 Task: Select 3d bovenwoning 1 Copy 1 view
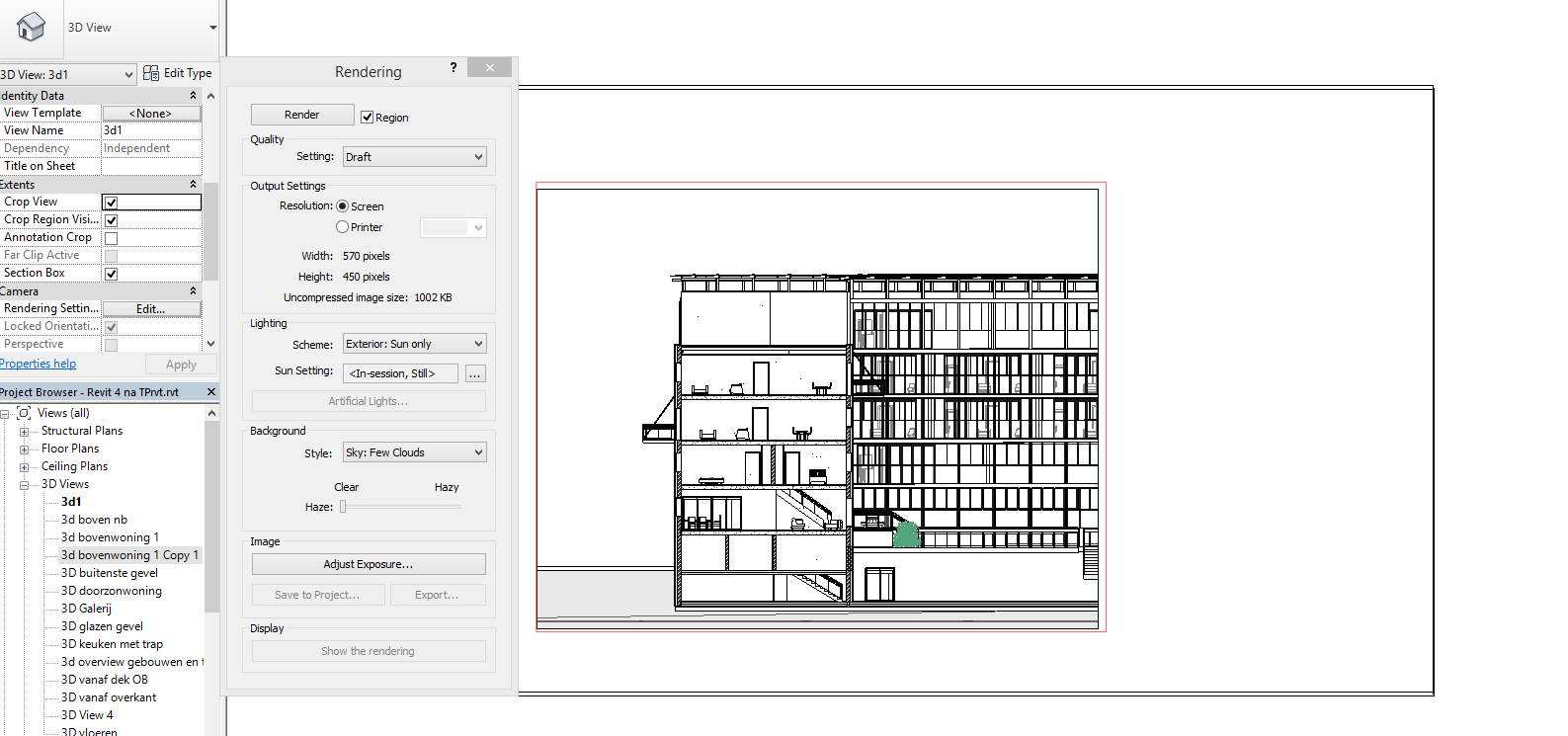pyautogui.click(x=129, y=555)
